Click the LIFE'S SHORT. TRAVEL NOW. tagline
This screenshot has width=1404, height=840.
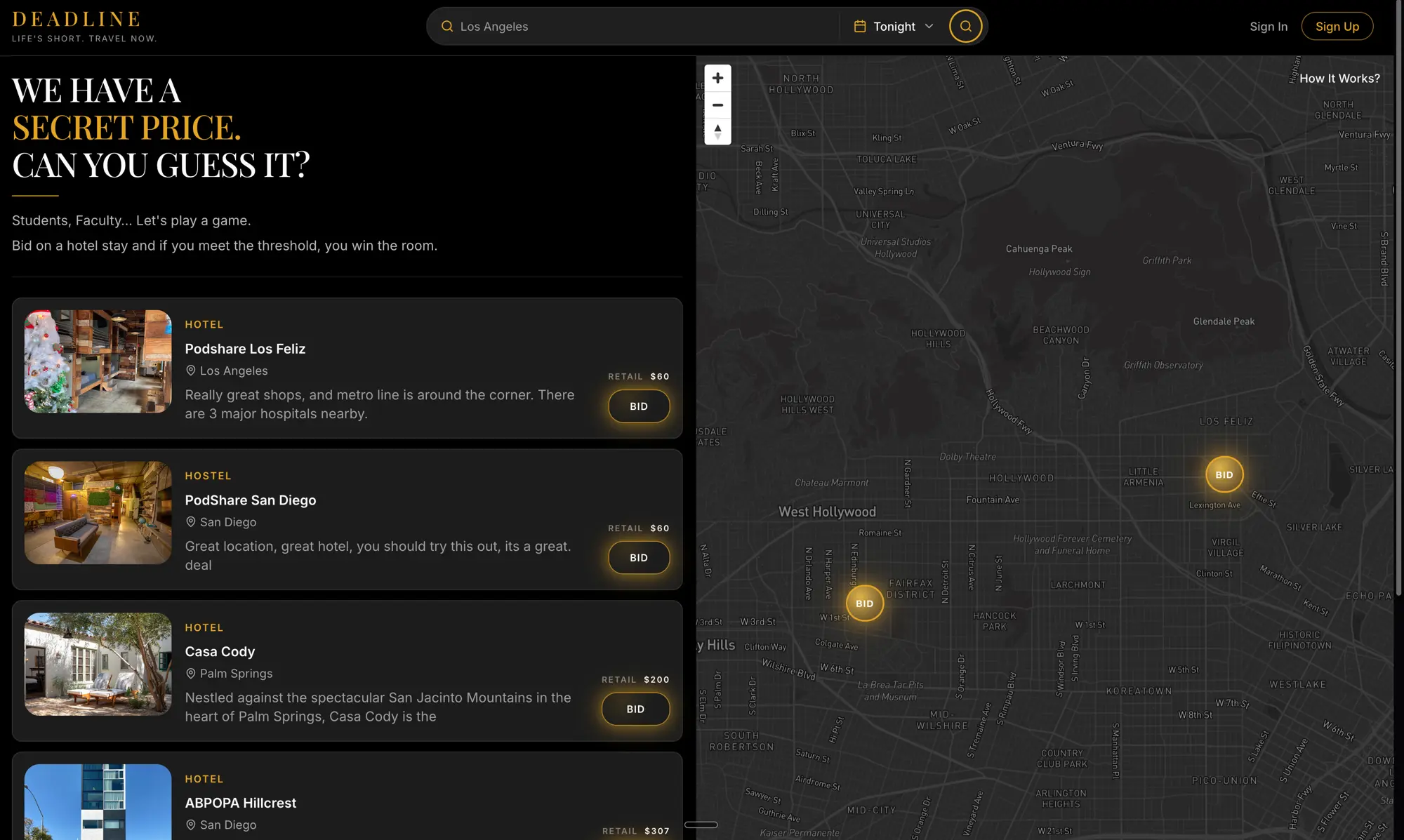84,39
